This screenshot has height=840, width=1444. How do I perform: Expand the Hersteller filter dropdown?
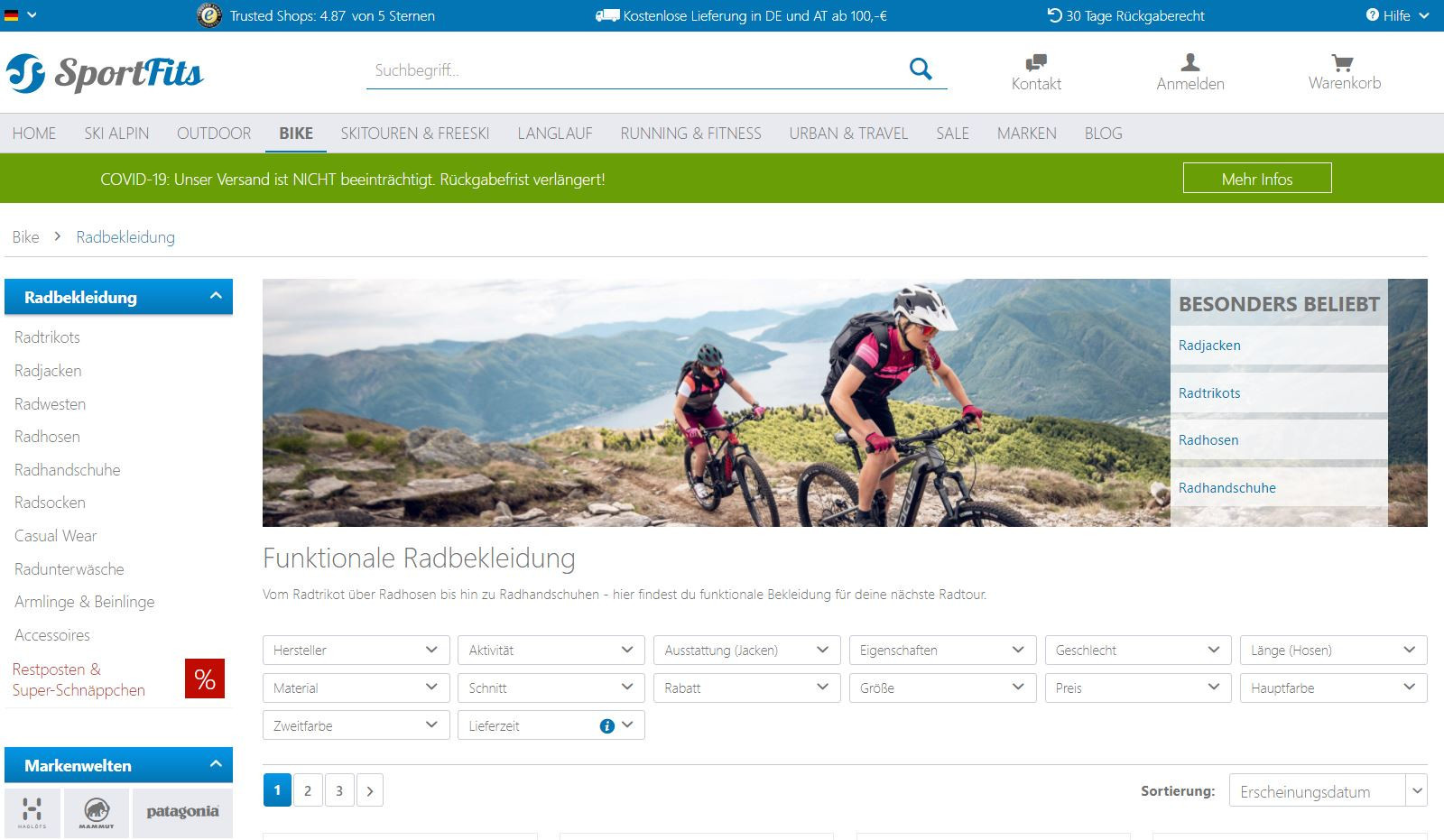point(356,651)
